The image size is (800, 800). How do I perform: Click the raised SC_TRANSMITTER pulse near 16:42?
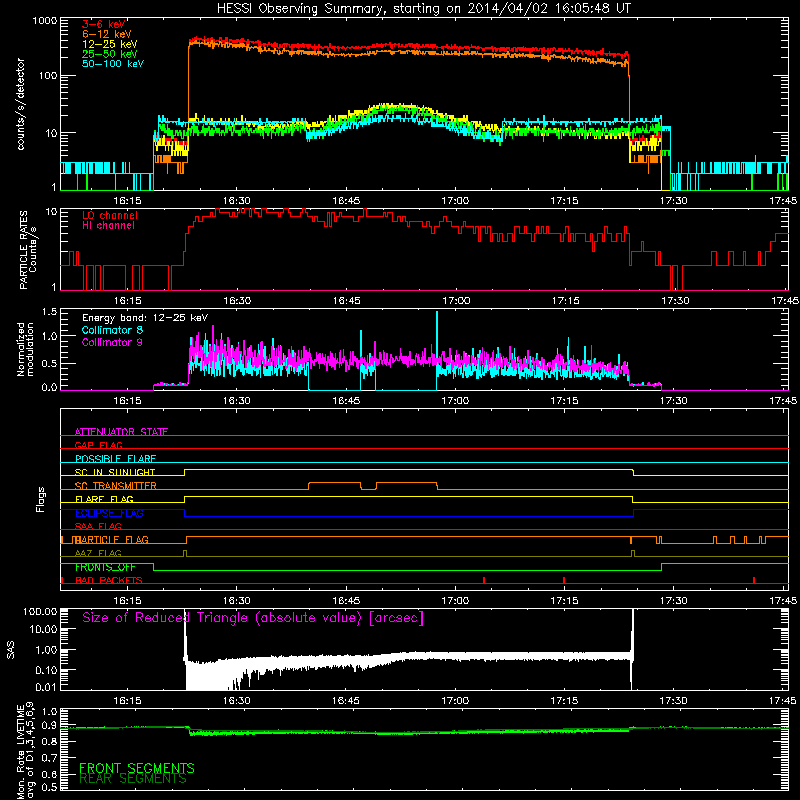click(335, 483)
